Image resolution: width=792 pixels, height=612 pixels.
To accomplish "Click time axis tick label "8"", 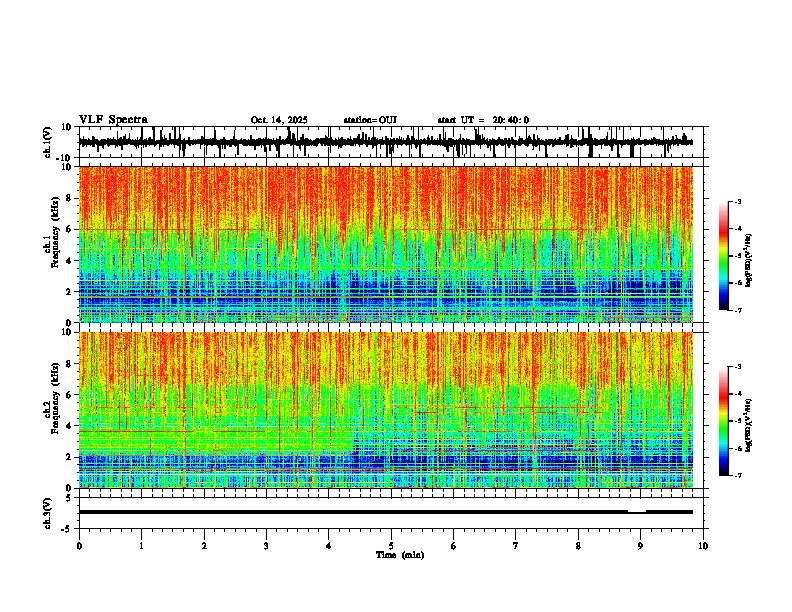I will coord(578,546).
